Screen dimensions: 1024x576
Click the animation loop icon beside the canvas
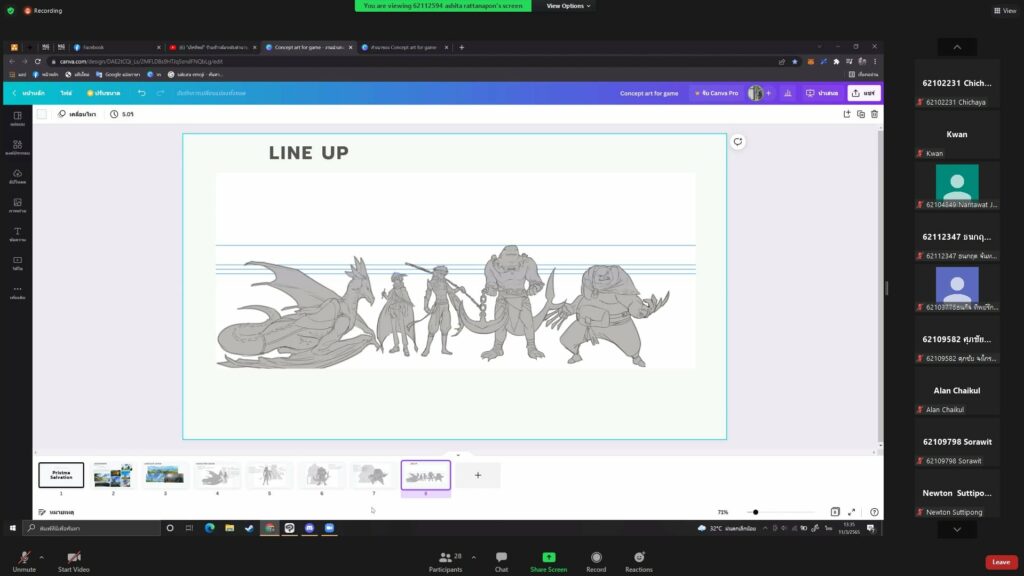737,142
